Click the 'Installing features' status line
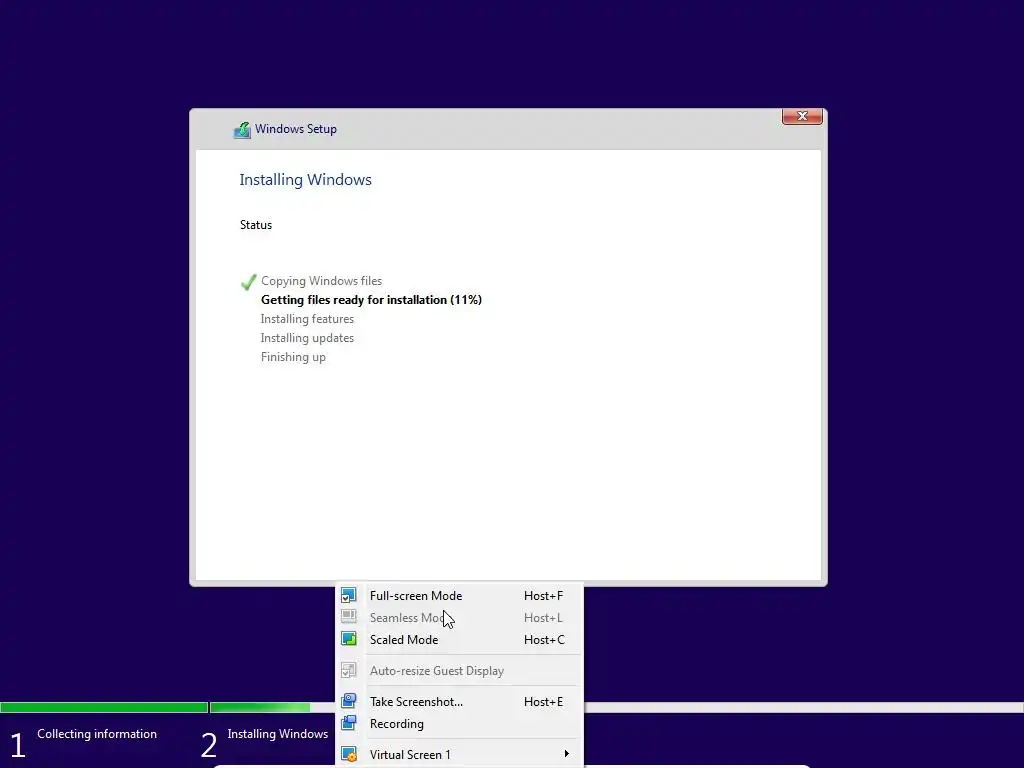 pos(307,319)
